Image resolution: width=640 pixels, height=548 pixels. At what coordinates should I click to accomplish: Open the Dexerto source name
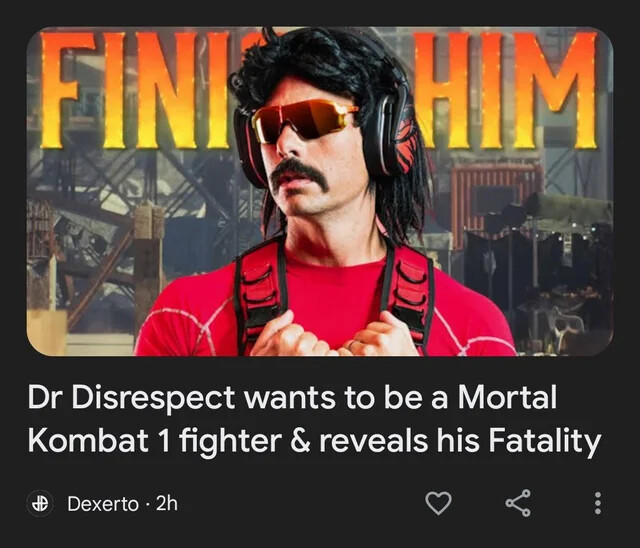[103, 504]
